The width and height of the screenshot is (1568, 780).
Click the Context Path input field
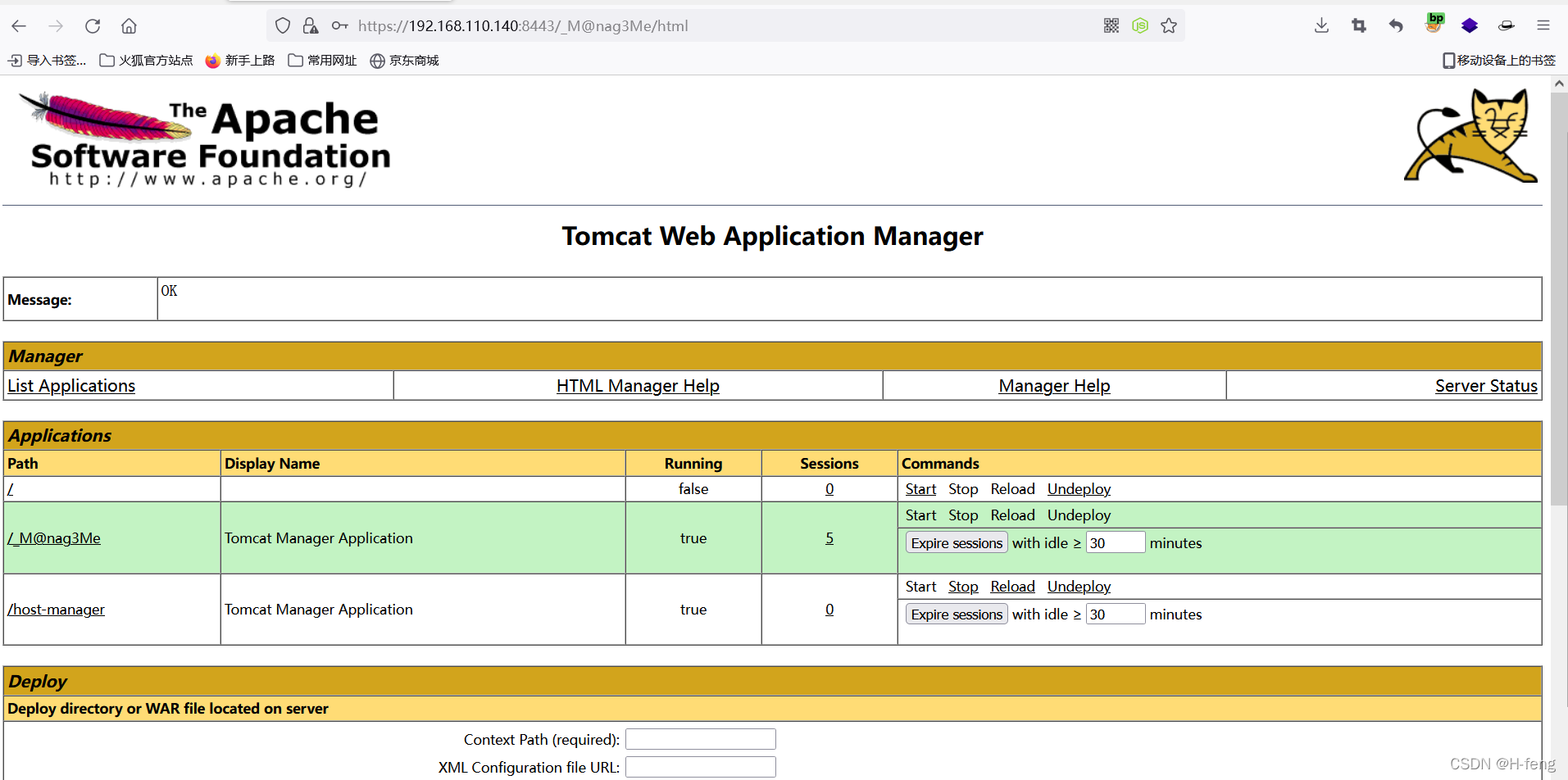701,739
